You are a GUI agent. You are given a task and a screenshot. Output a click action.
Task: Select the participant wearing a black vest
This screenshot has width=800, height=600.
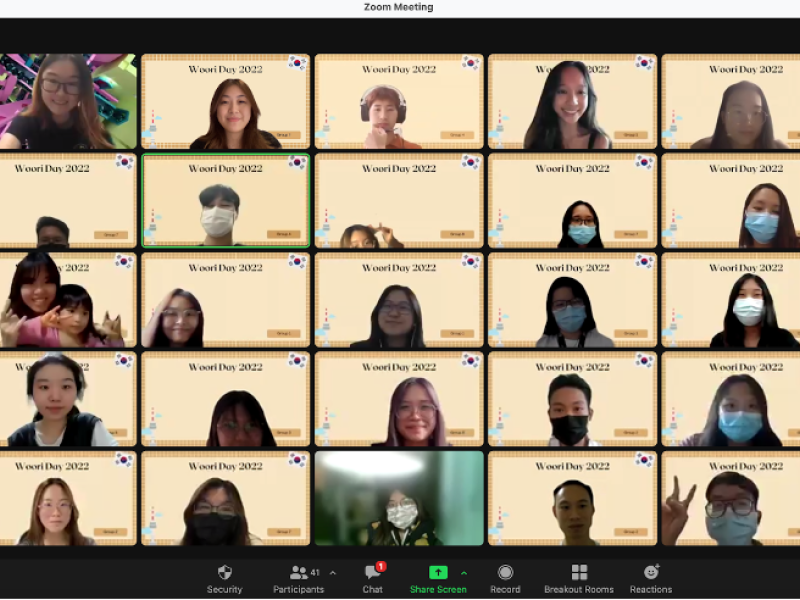coord(68,399)
